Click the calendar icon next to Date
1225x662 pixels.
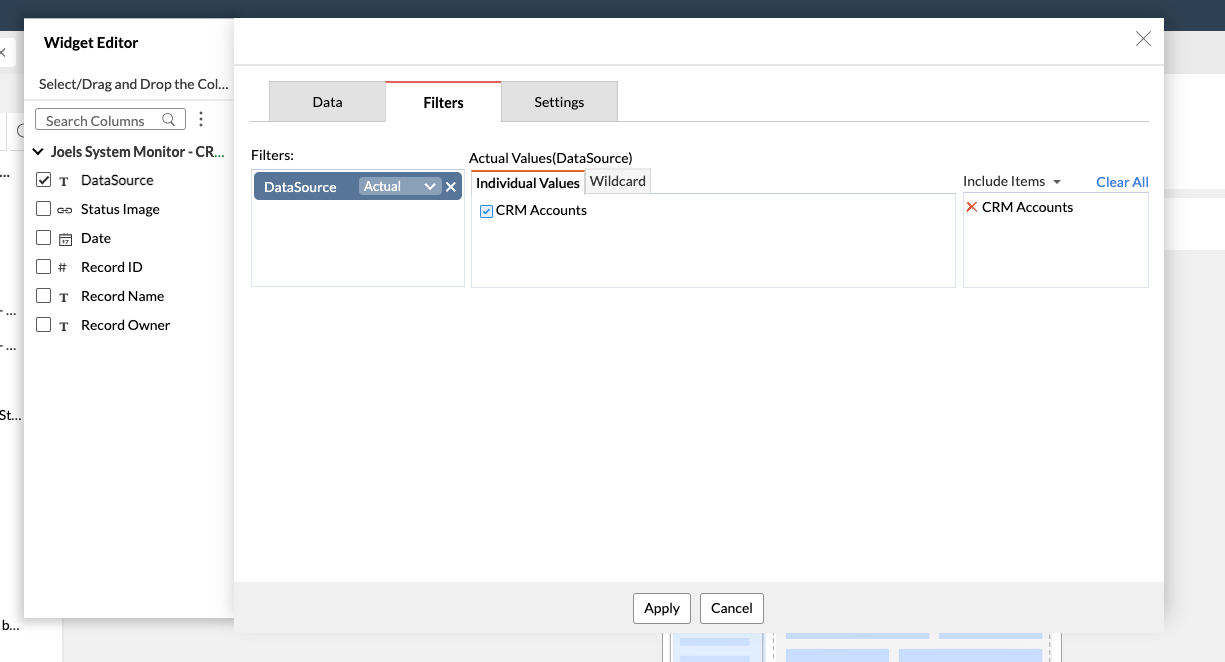[x=64, y=239]
